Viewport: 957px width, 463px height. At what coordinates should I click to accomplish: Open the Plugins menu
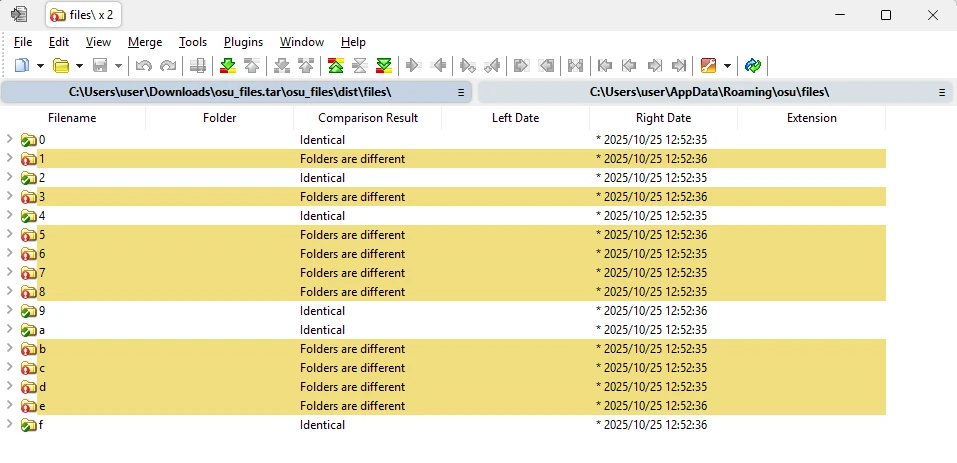point(243,42)
